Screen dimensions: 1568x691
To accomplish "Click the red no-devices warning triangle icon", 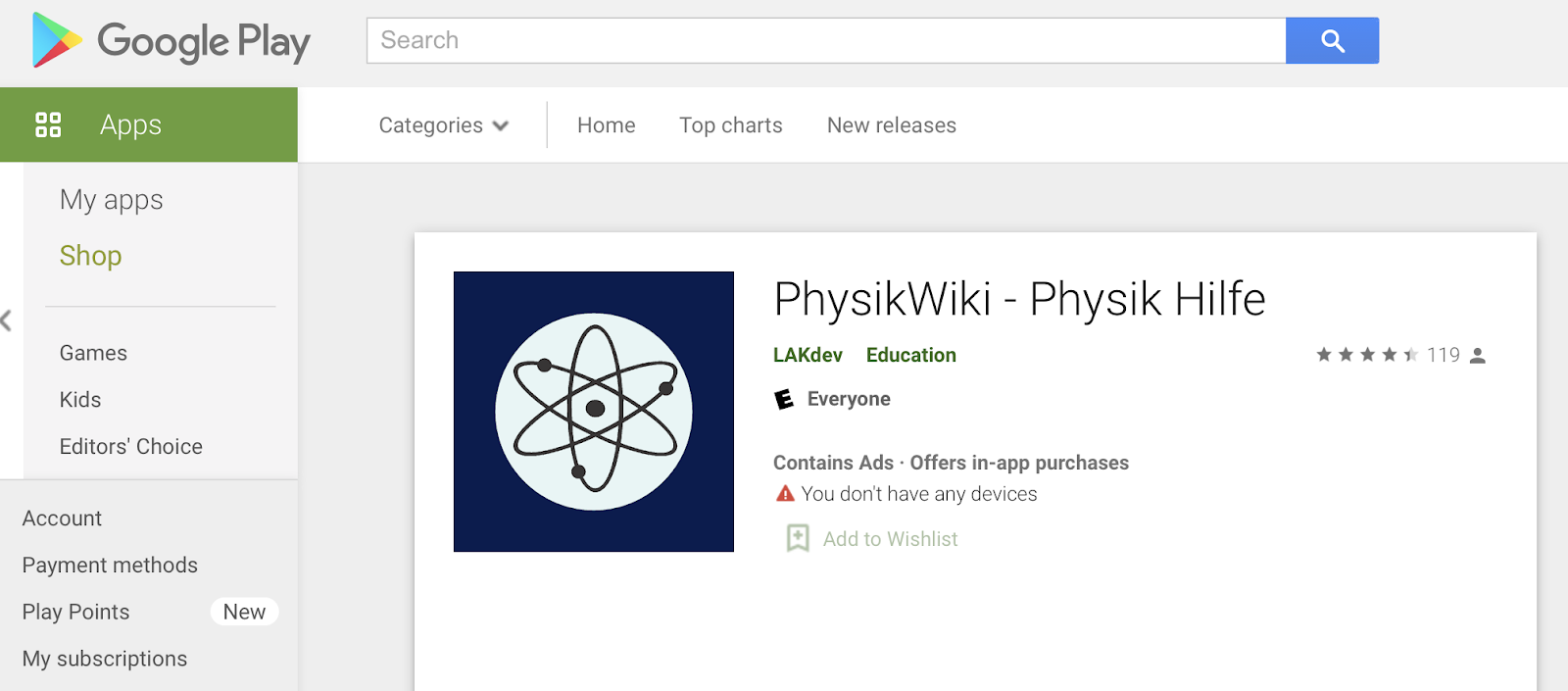I will tap(785, 493).
